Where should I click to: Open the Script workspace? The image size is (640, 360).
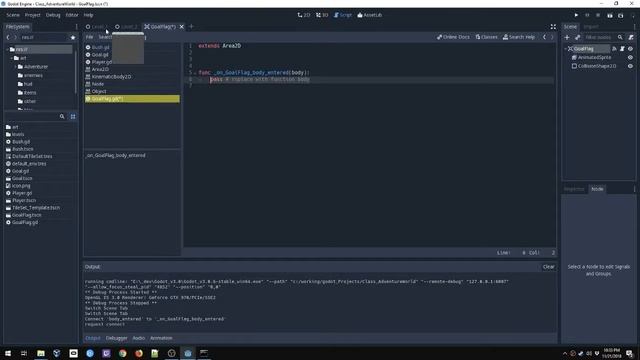pos(343,15)
